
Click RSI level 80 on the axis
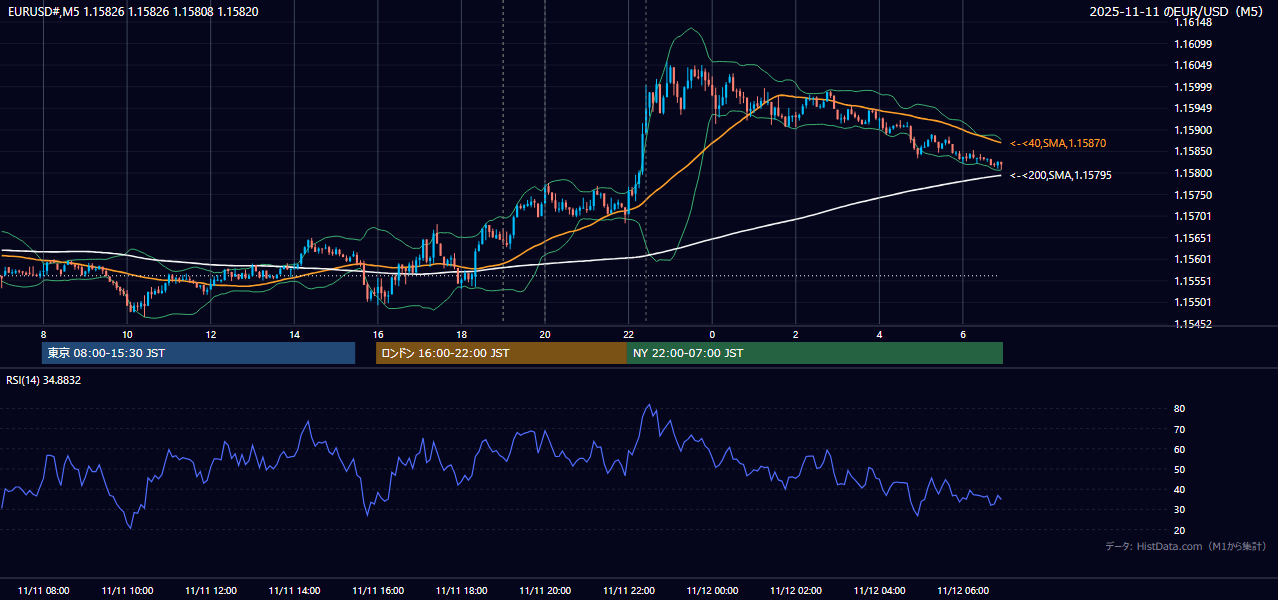(1180, 409)
